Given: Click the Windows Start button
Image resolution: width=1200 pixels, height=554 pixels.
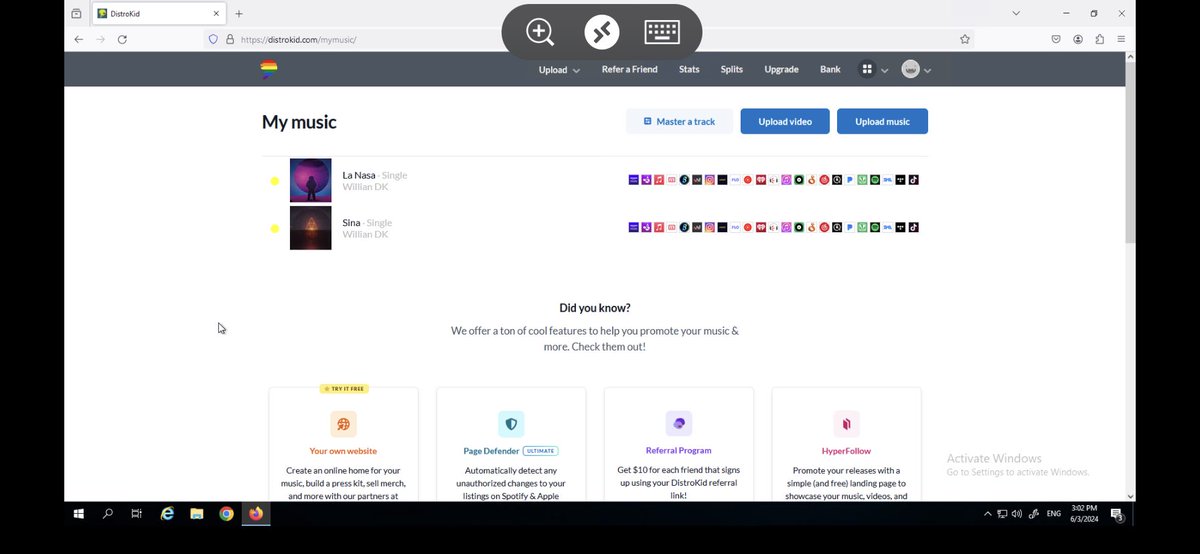Looking at the screenshot, I should click(x=78, y=514).
